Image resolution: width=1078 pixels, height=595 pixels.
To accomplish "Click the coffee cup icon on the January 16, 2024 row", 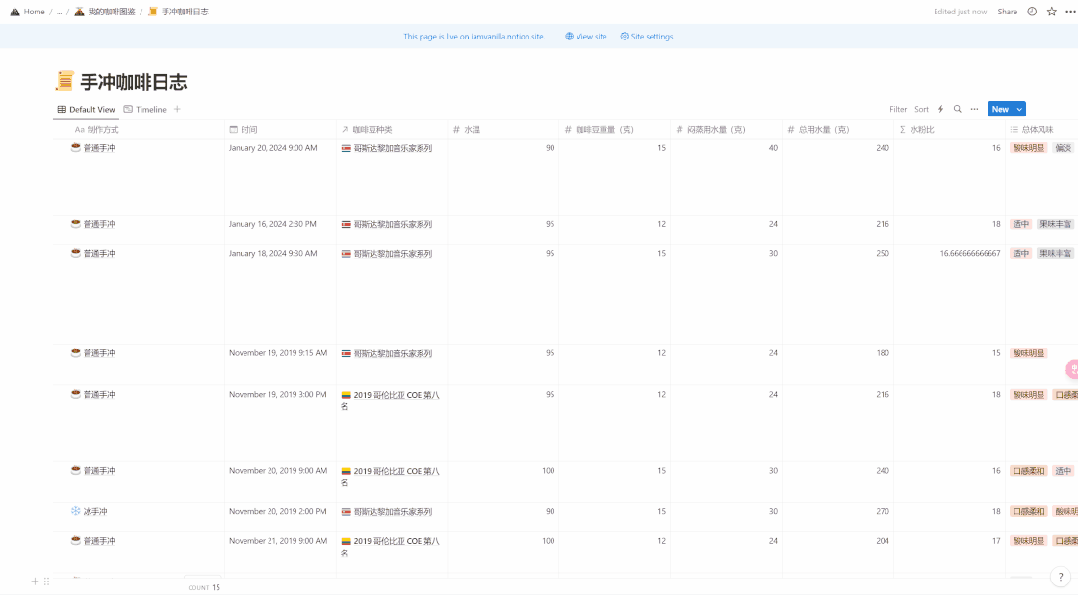I will [x=76, y=224].
